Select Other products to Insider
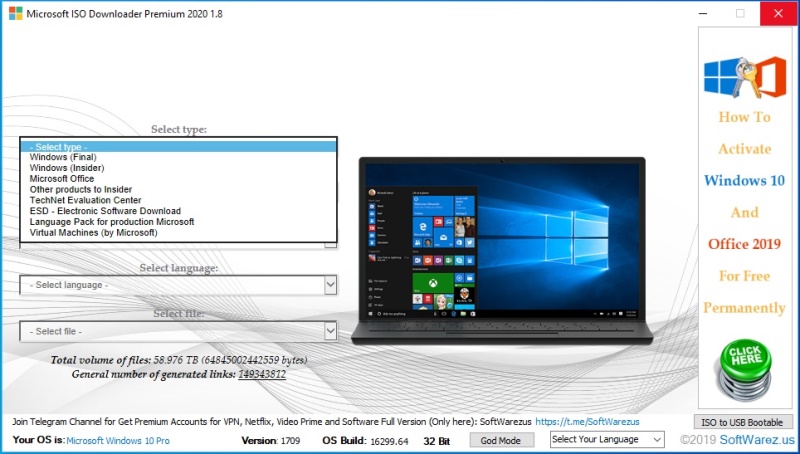This screenshot has height=454, width=800. coord(178,189)
